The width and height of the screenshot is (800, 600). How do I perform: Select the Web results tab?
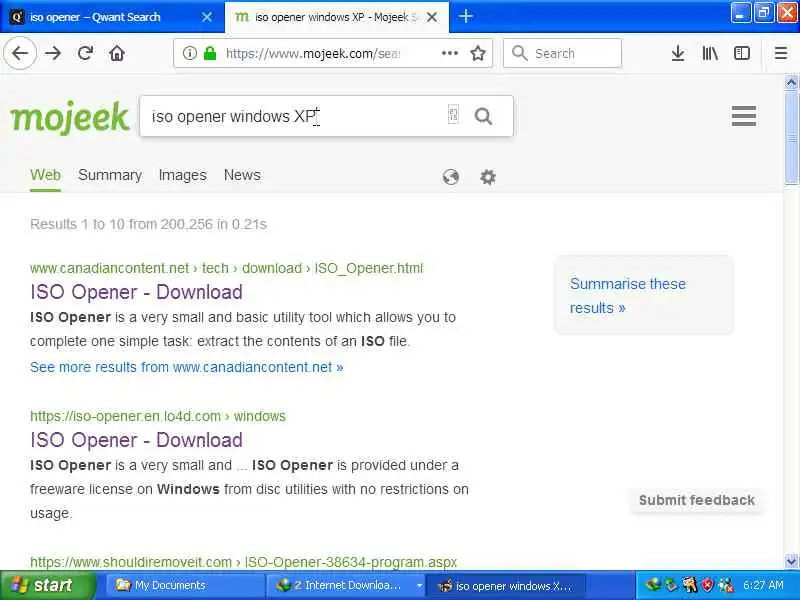point(45,175)
